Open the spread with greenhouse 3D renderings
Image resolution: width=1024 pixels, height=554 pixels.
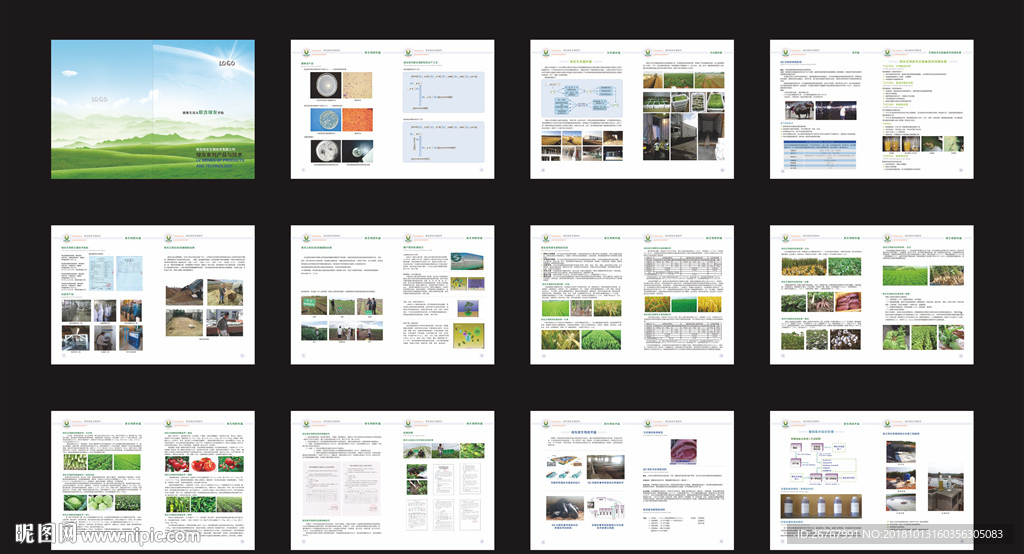point(392,295)
